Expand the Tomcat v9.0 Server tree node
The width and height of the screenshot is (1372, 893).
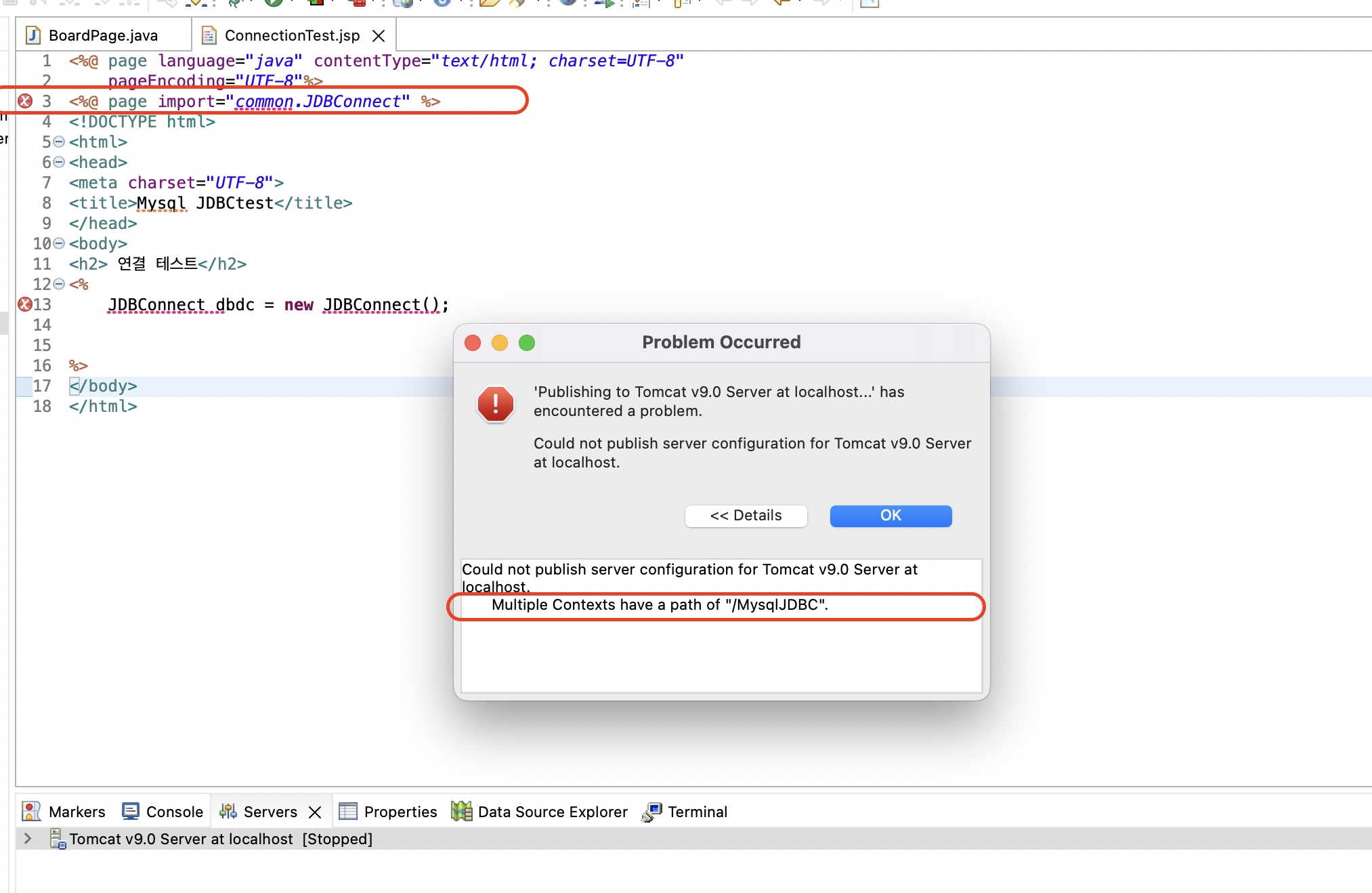click(x=28, y=838)
